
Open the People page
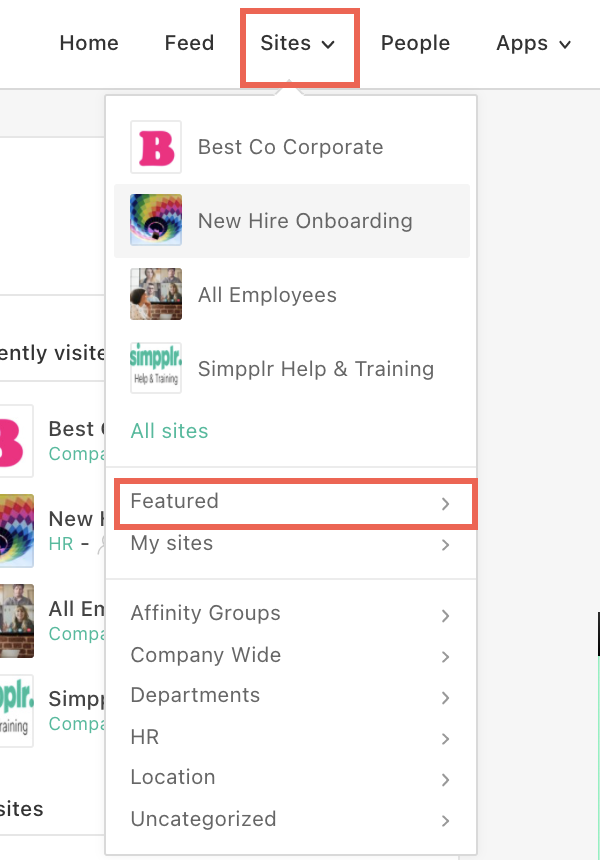pyautogui.click(x=415, y=43)
